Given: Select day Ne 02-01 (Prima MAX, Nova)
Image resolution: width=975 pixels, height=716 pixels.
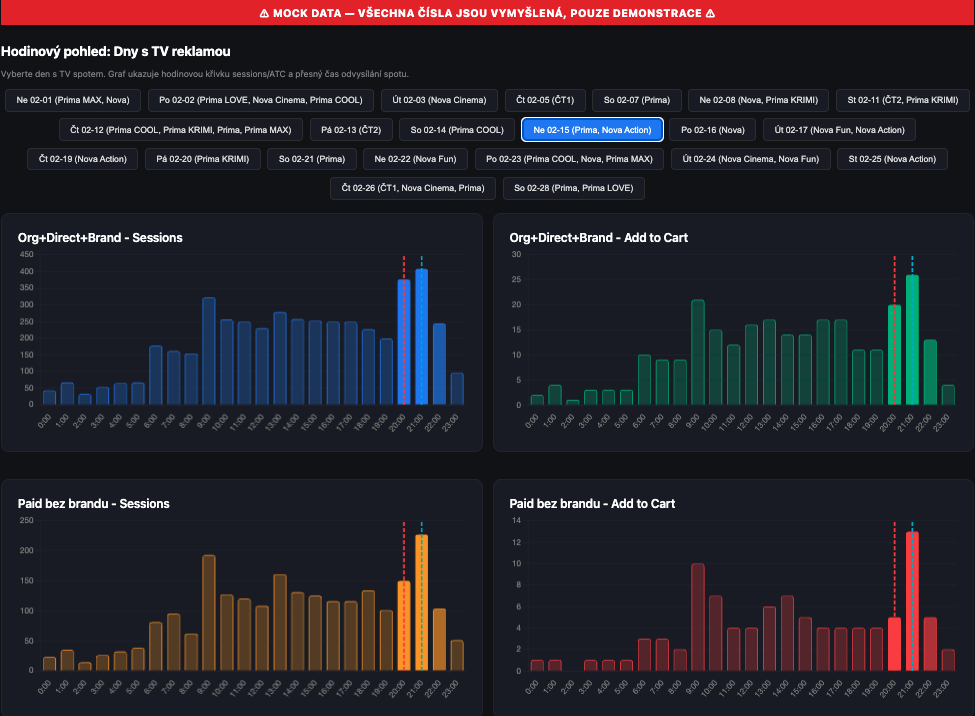Looking at the screenshot, I should point(72,100).
